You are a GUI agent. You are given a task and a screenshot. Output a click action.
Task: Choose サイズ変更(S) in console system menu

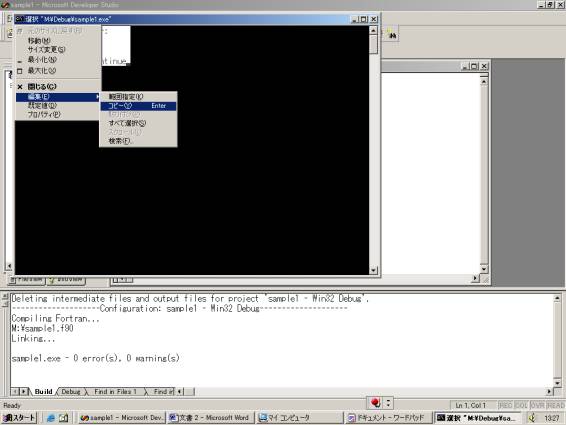(x=58, y=49)
